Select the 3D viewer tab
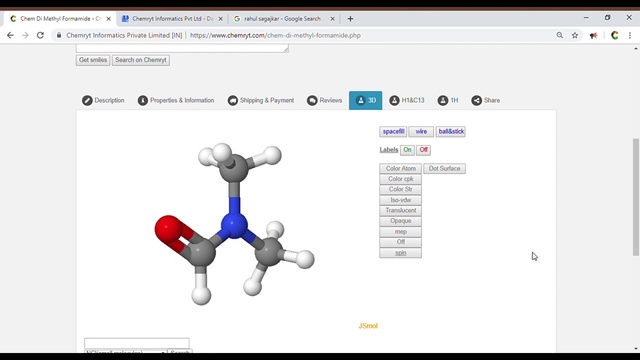This screenshot has width=640, height=360. [x=365, y=100]
